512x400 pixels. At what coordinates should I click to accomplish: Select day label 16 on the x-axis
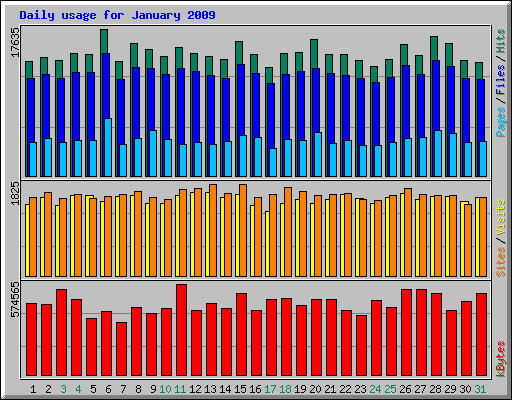click(255, 389)
